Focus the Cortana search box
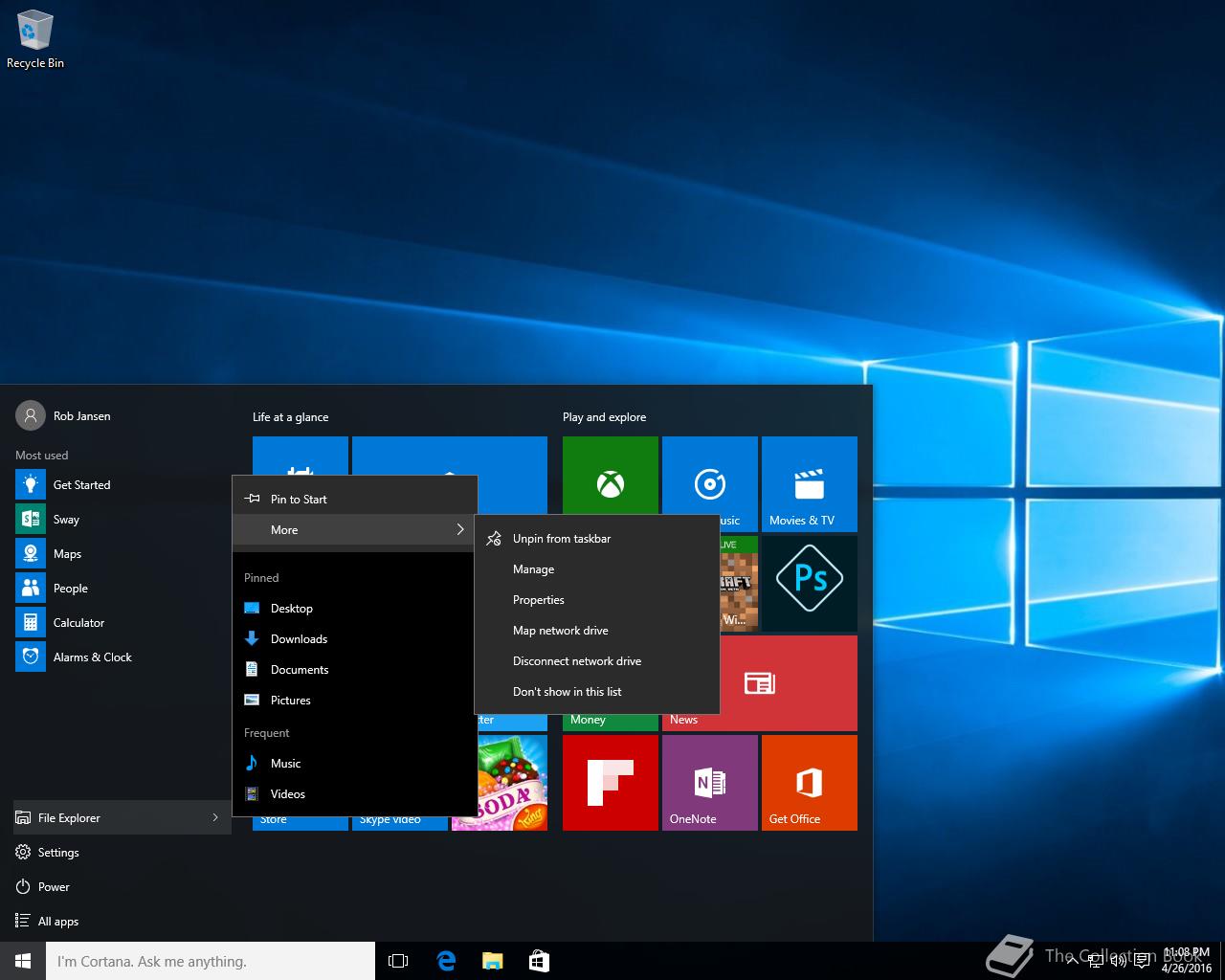The image size is (1225, 980). 211,961
